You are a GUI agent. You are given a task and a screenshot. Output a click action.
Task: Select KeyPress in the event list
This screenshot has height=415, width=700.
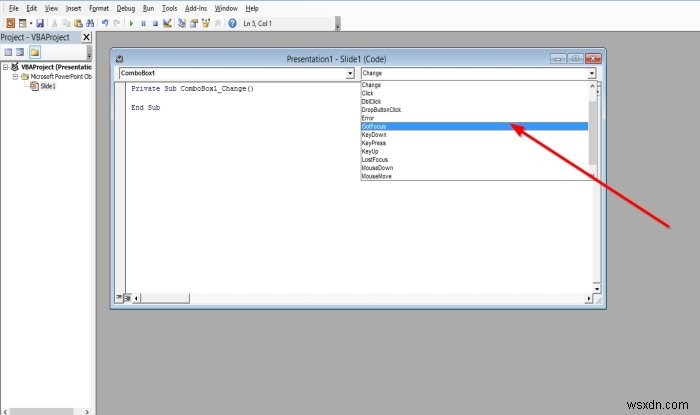[475, 143]
